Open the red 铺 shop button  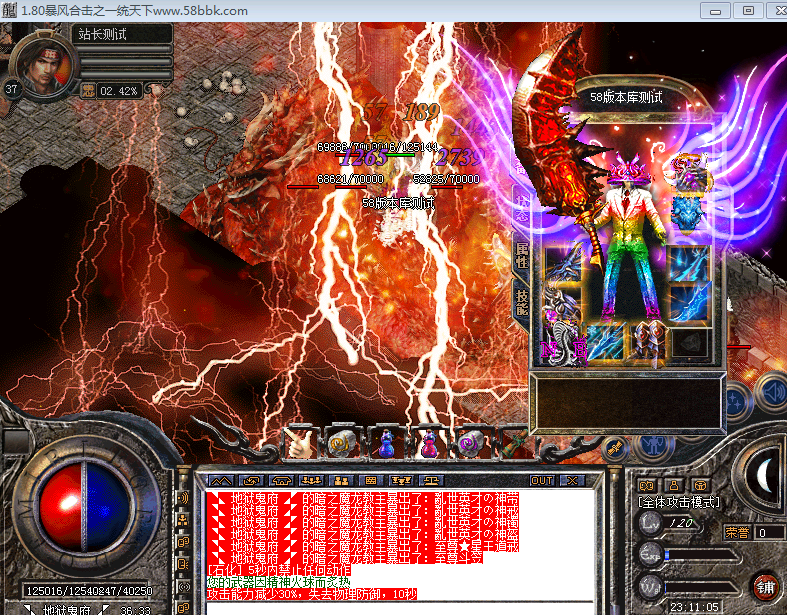pos(765,586)
